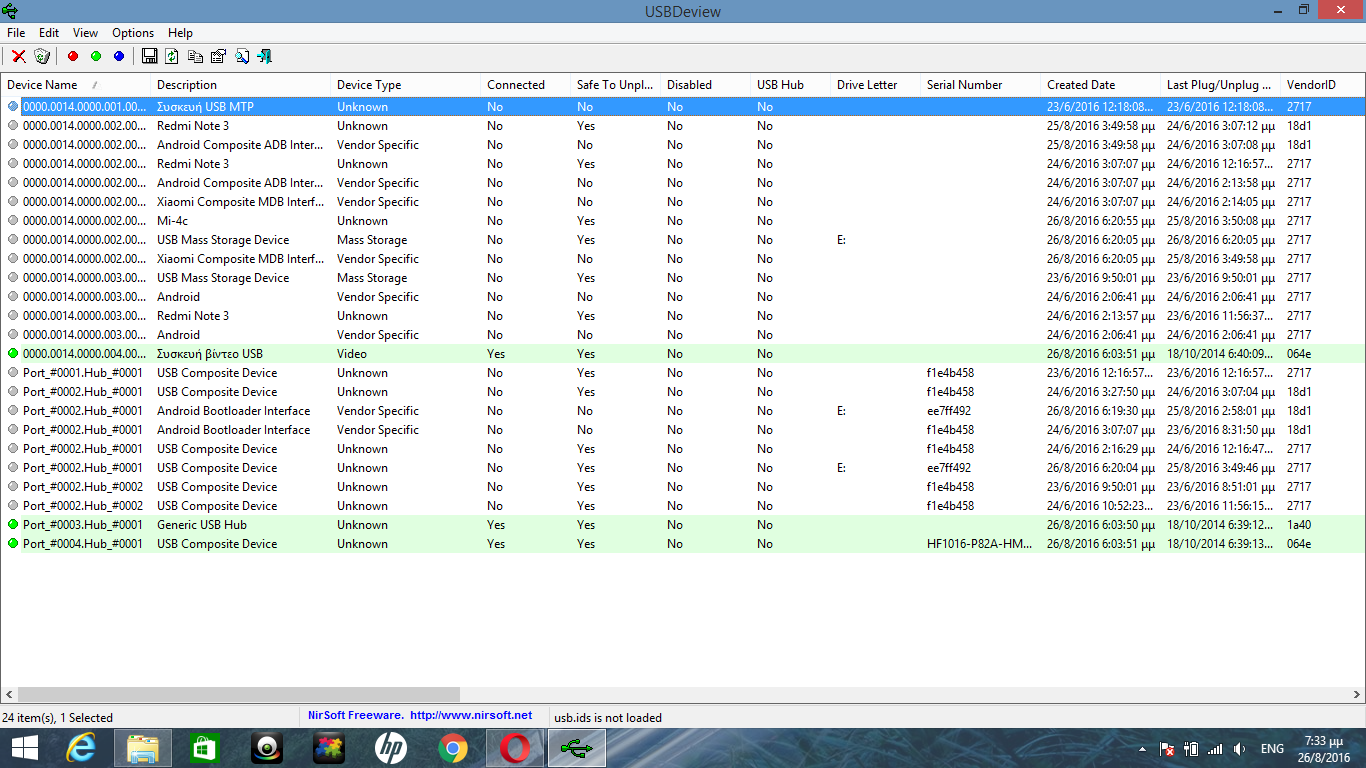Show hidden system tray icons
The width and height of the screenshot is (1366, 768).
click(1142, 749)
